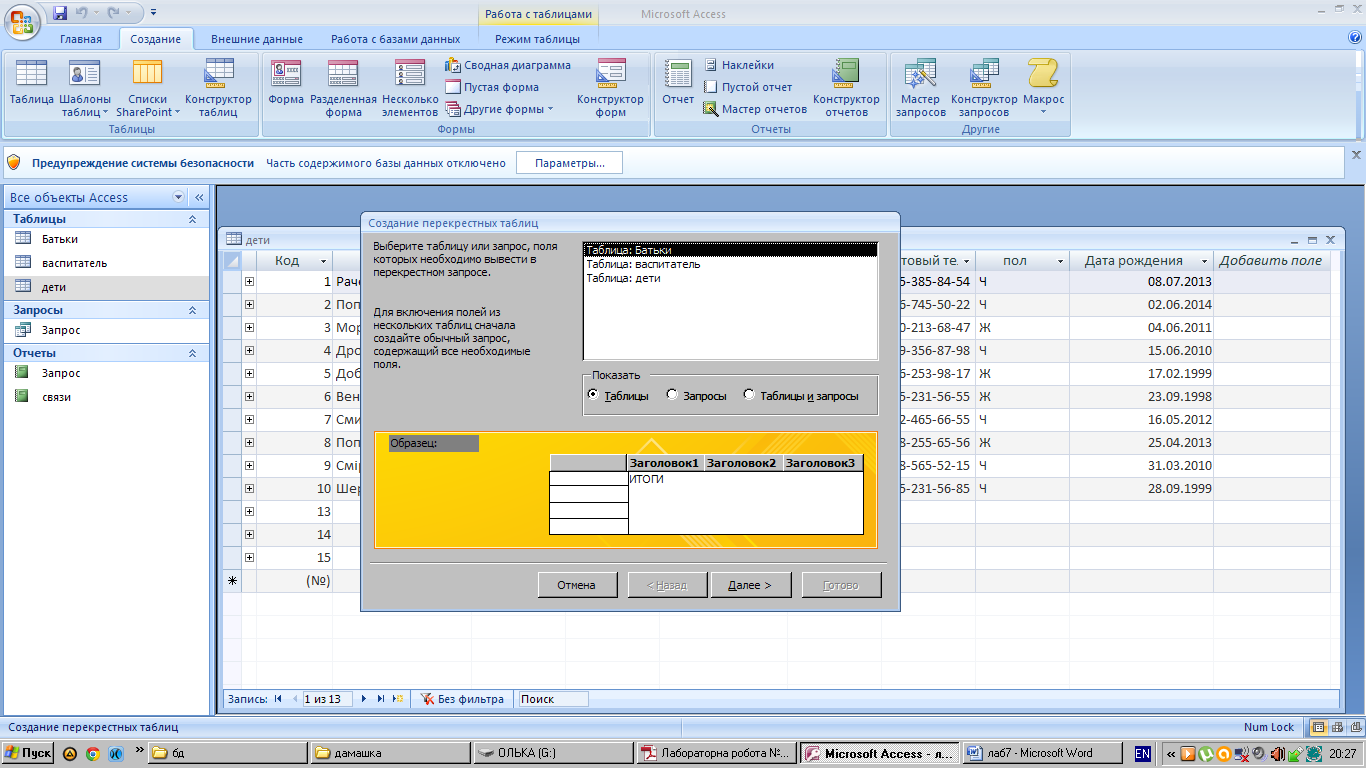Go to first record in navigator
The width and height of the screenshot is (1366, 768).
pos(278,699)
